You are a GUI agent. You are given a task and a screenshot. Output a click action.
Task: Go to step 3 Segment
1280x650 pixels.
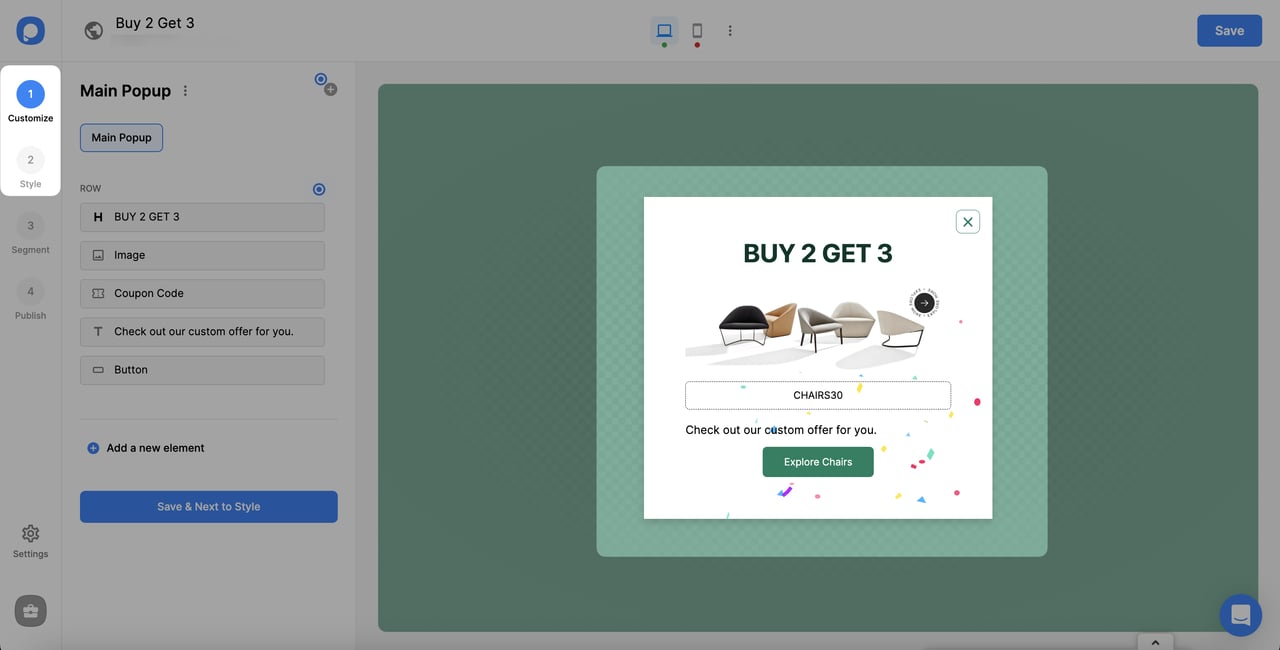point(30,234)
